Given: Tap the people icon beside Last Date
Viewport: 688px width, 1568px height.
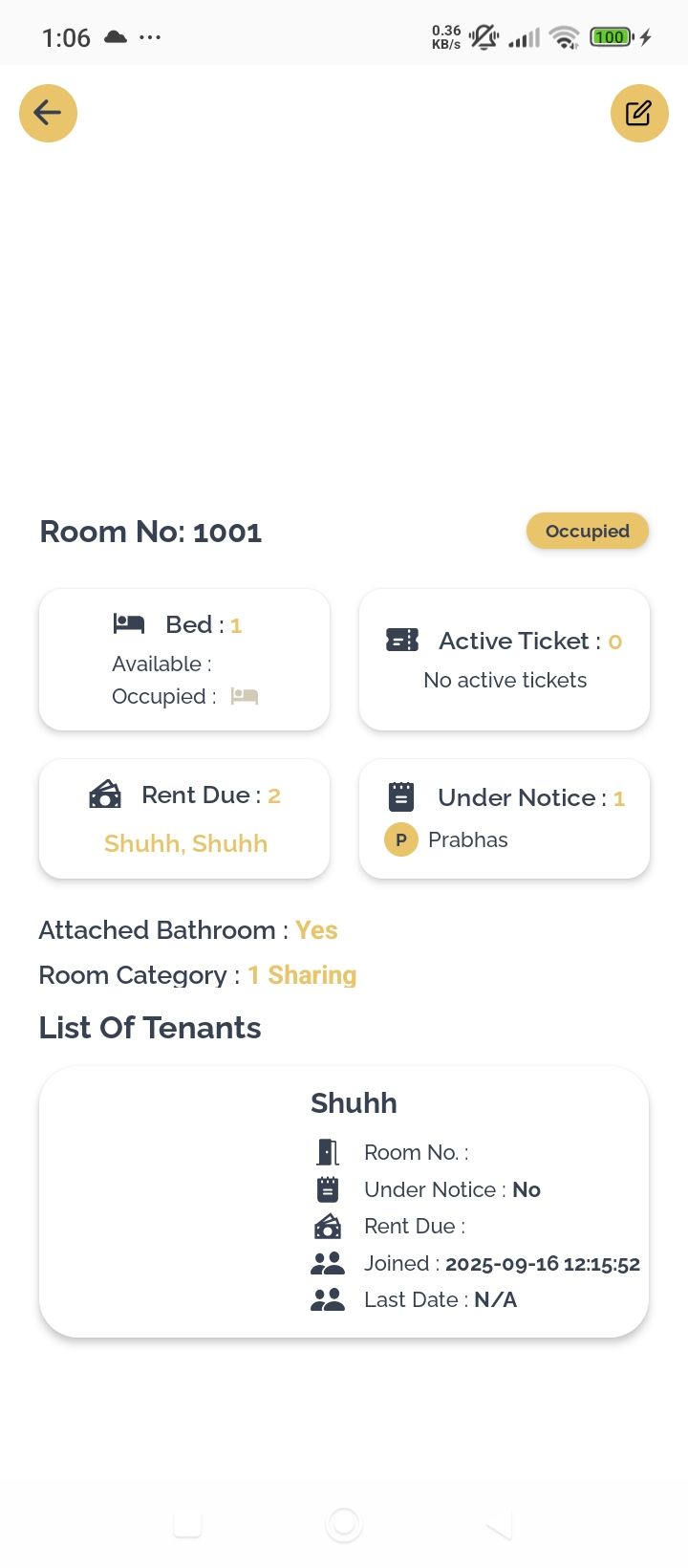Looking at the screenshot, I should [x=328, y=1299].
